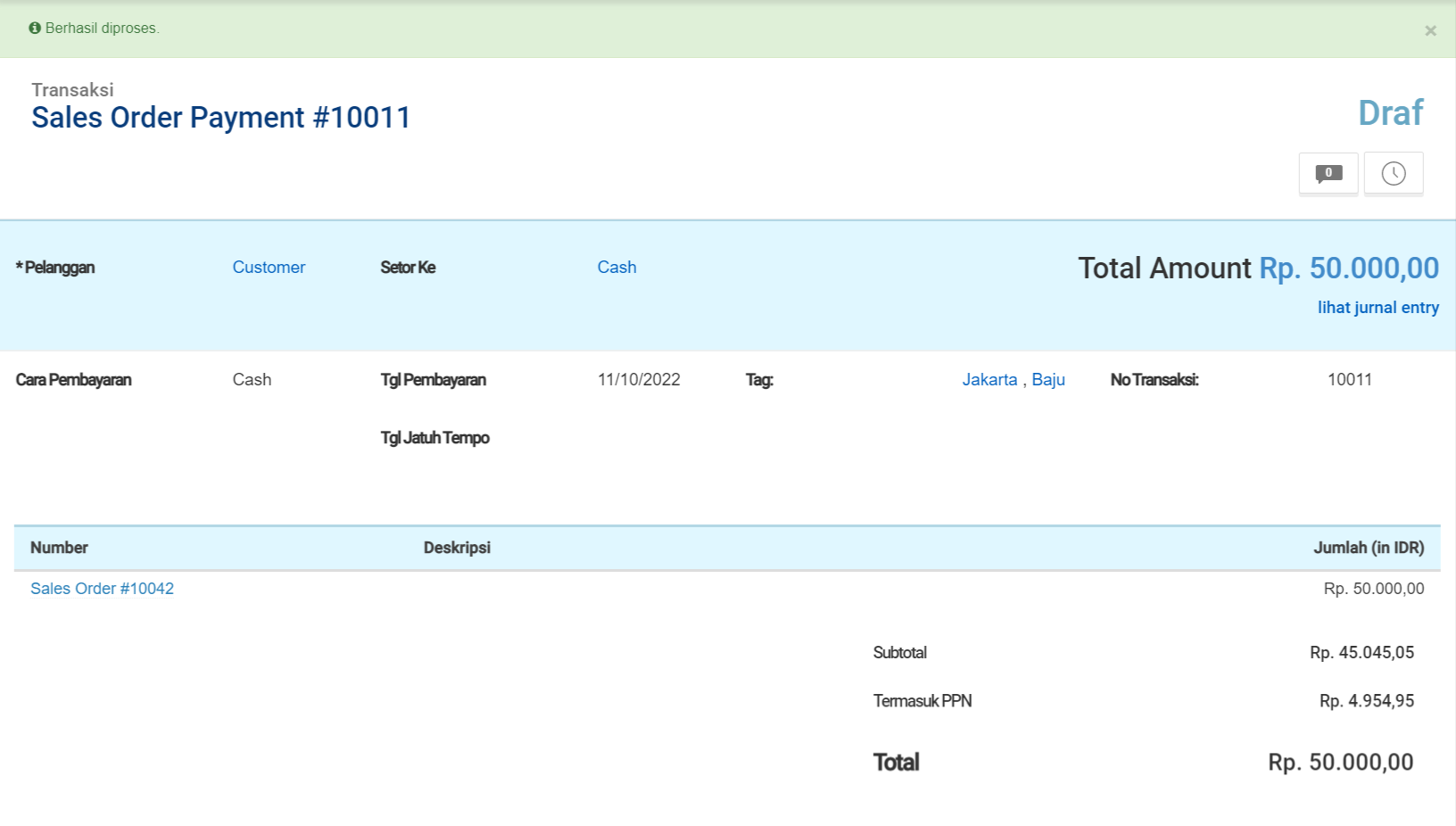Screen dimensions: 1456x826
Task: Open the Customer link
Action: [269, 267]
